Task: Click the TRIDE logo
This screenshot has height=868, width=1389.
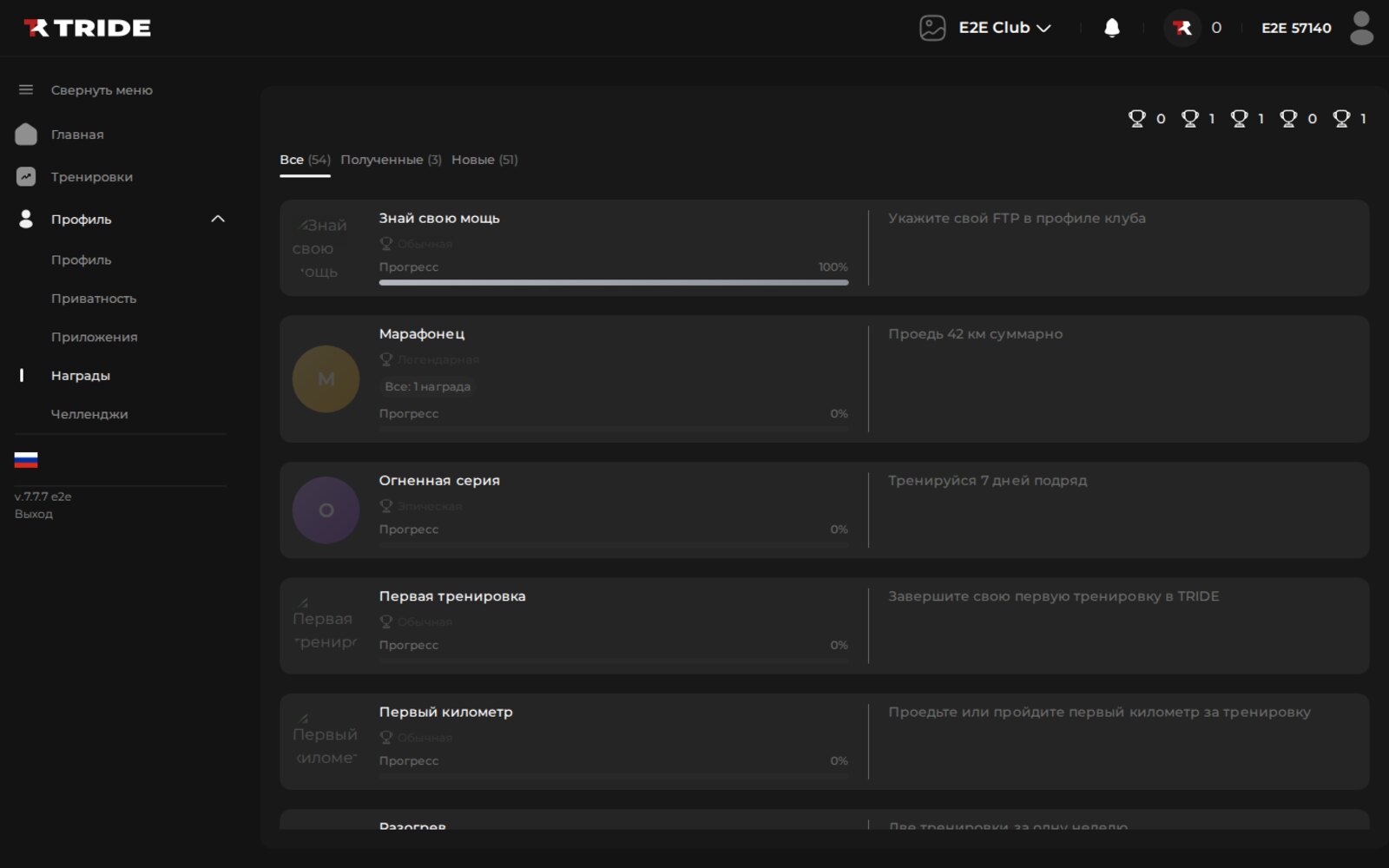Action: [87, 28]
